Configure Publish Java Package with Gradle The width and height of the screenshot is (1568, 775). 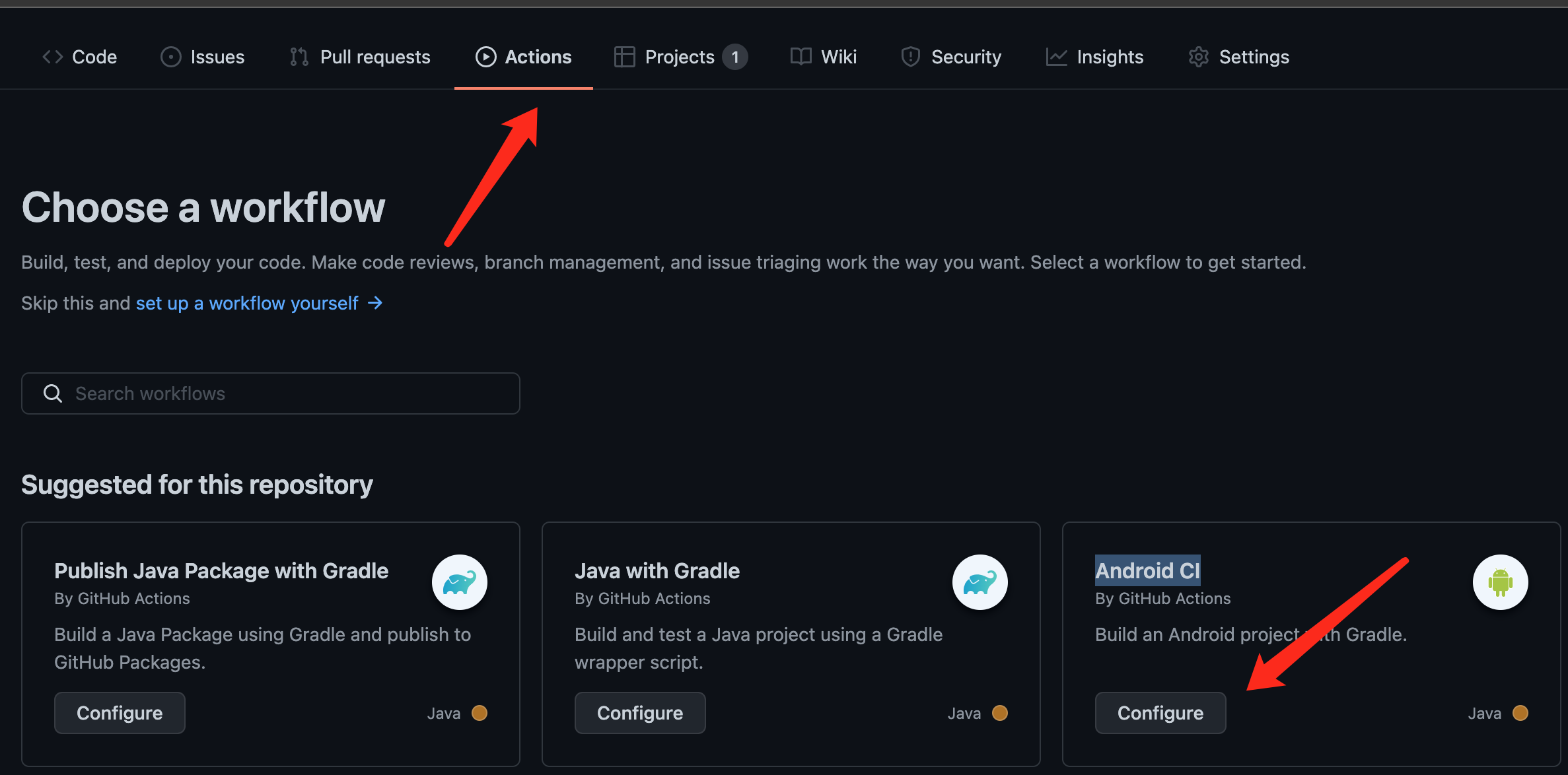pyautogui.click(x=120, y=713)
